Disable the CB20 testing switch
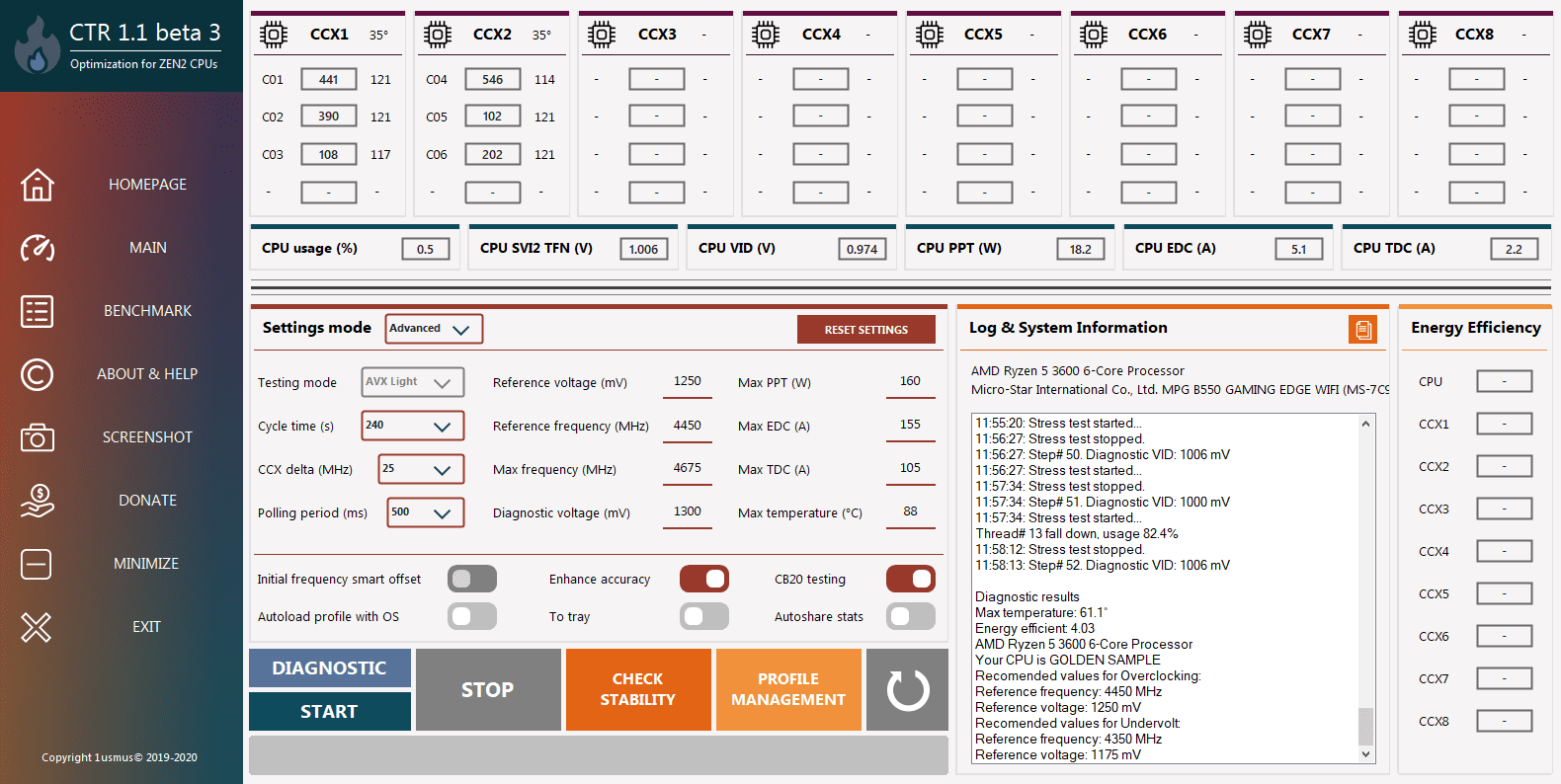This screenshot has width=1561, height=784. [x=911, y=579]
